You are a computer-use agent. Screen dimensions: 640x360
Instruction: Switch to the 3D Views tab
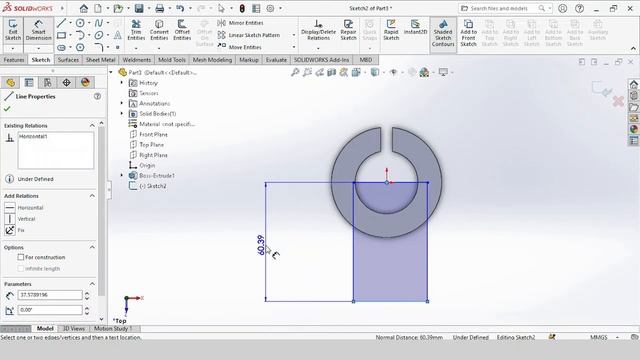point(73,328)
